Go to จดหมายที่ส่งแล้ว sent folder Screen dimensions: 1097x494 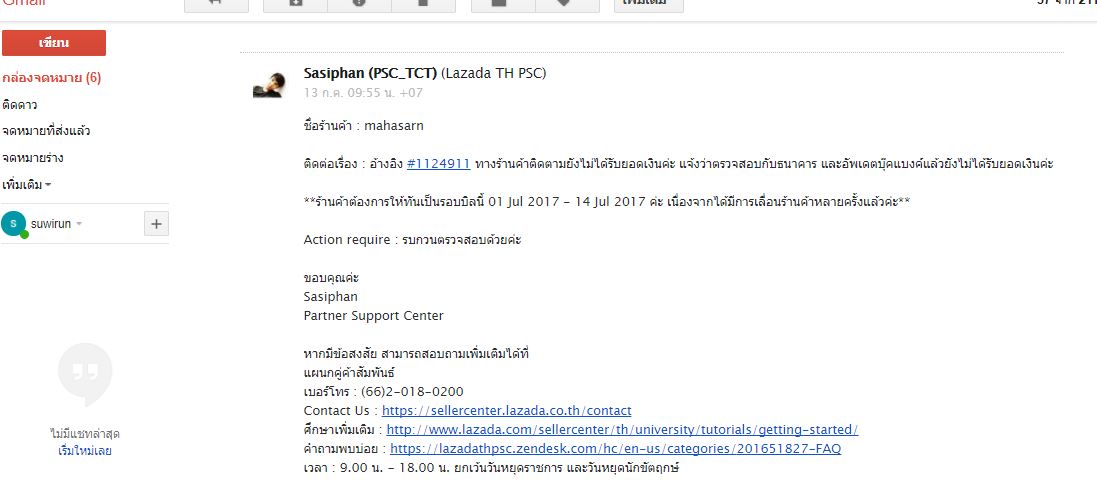[x=47, y=131]
